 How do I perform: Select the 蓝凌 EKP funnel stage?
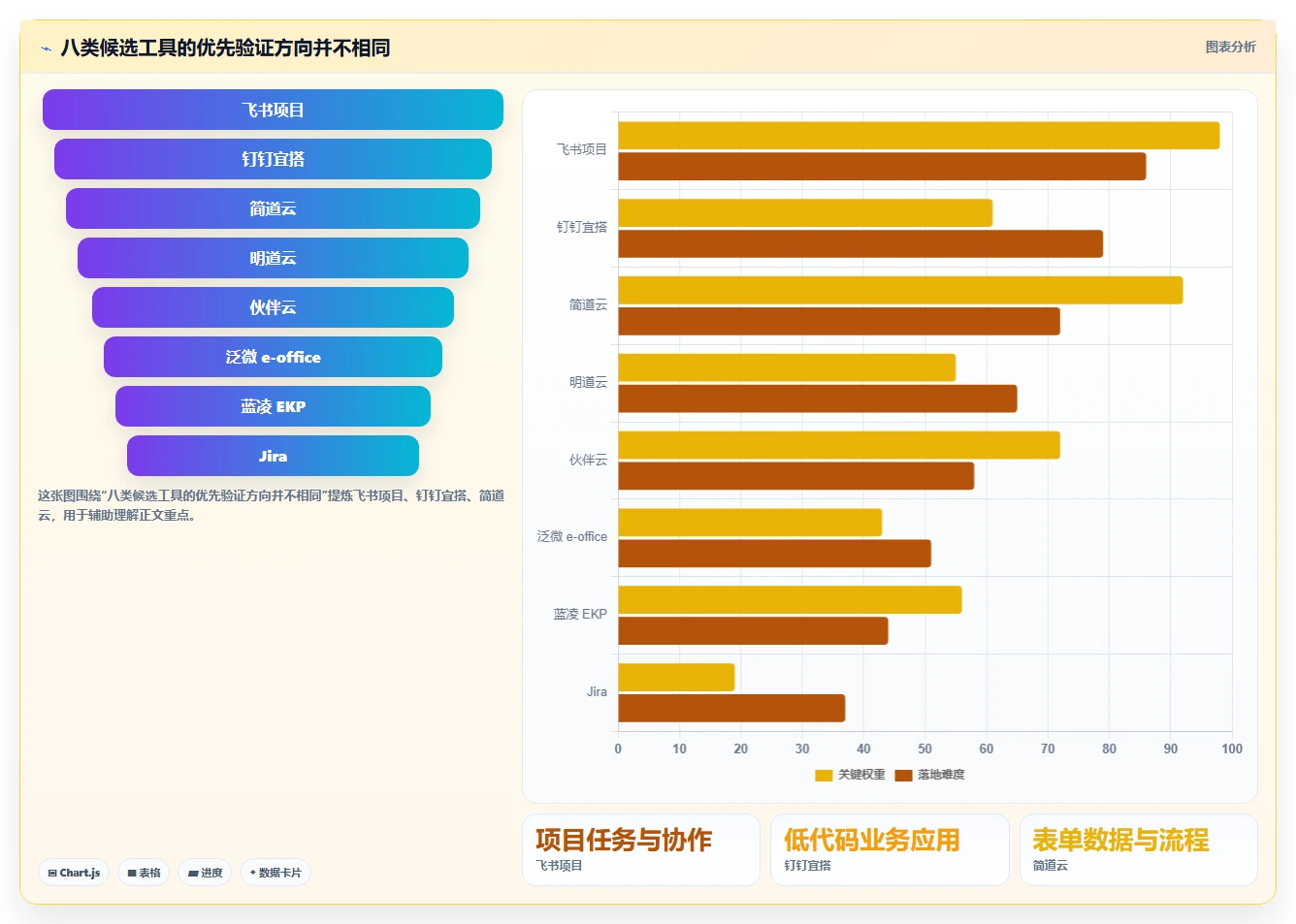coord(273,406)
